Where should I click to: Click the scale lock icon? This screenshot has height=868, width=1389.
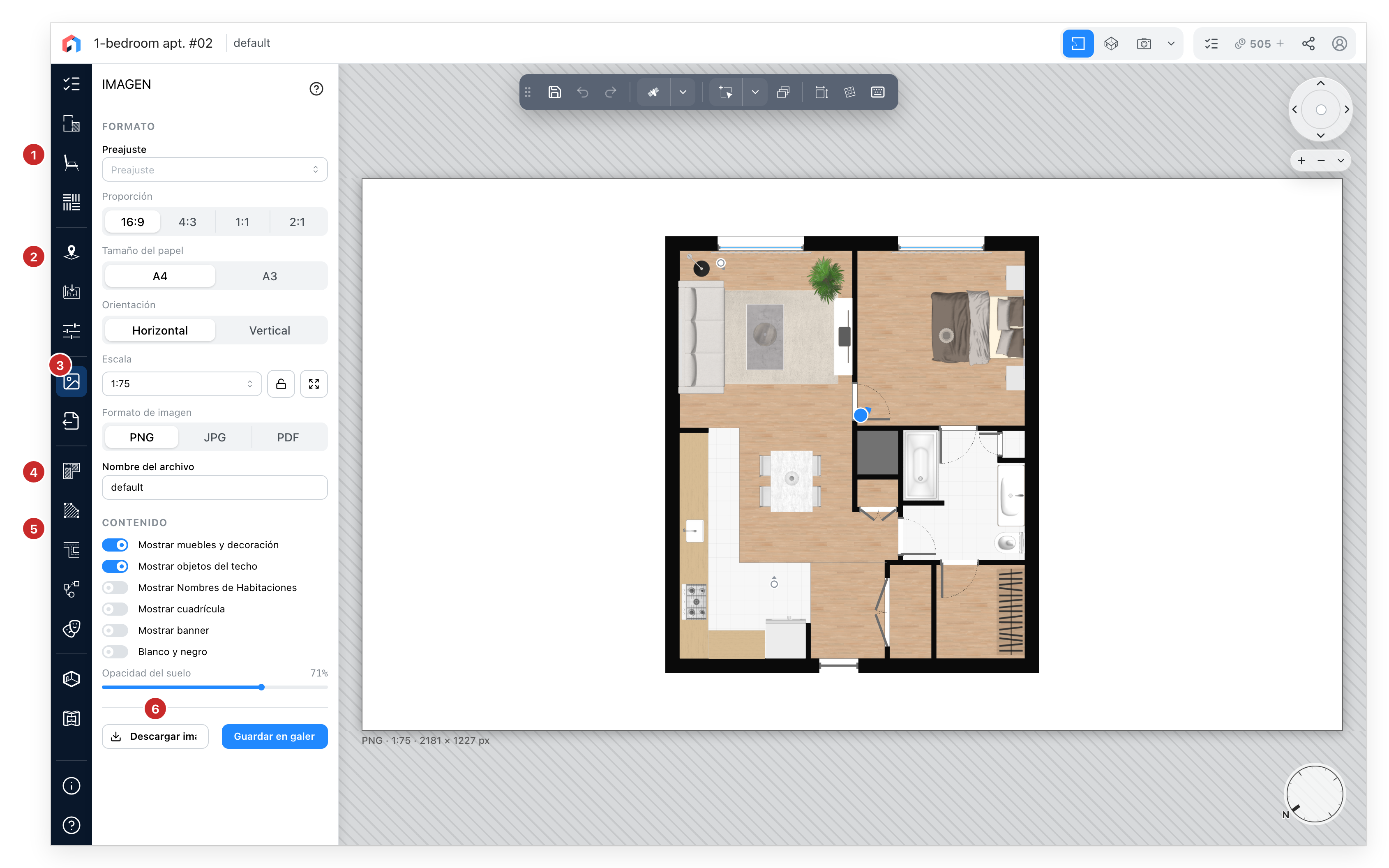281,384
